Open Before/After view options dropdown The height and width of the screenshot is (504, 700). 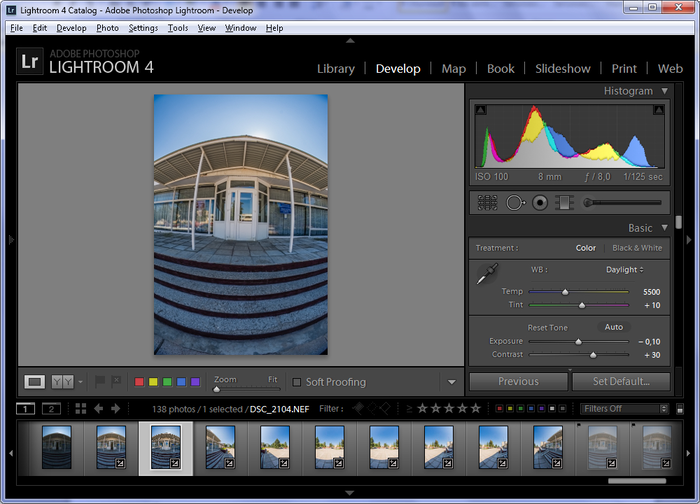(x=80, y=382)
